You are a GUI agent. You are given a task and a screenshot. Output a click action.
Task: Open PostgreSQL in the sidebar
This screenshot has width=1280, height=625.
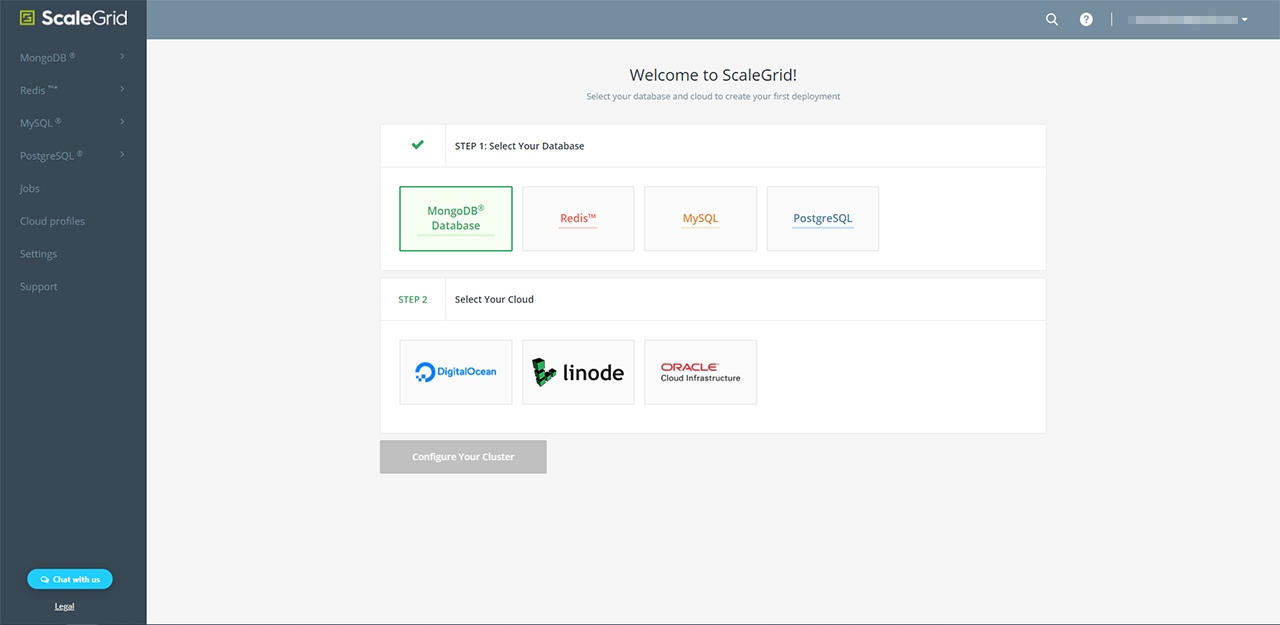(51, 156)
